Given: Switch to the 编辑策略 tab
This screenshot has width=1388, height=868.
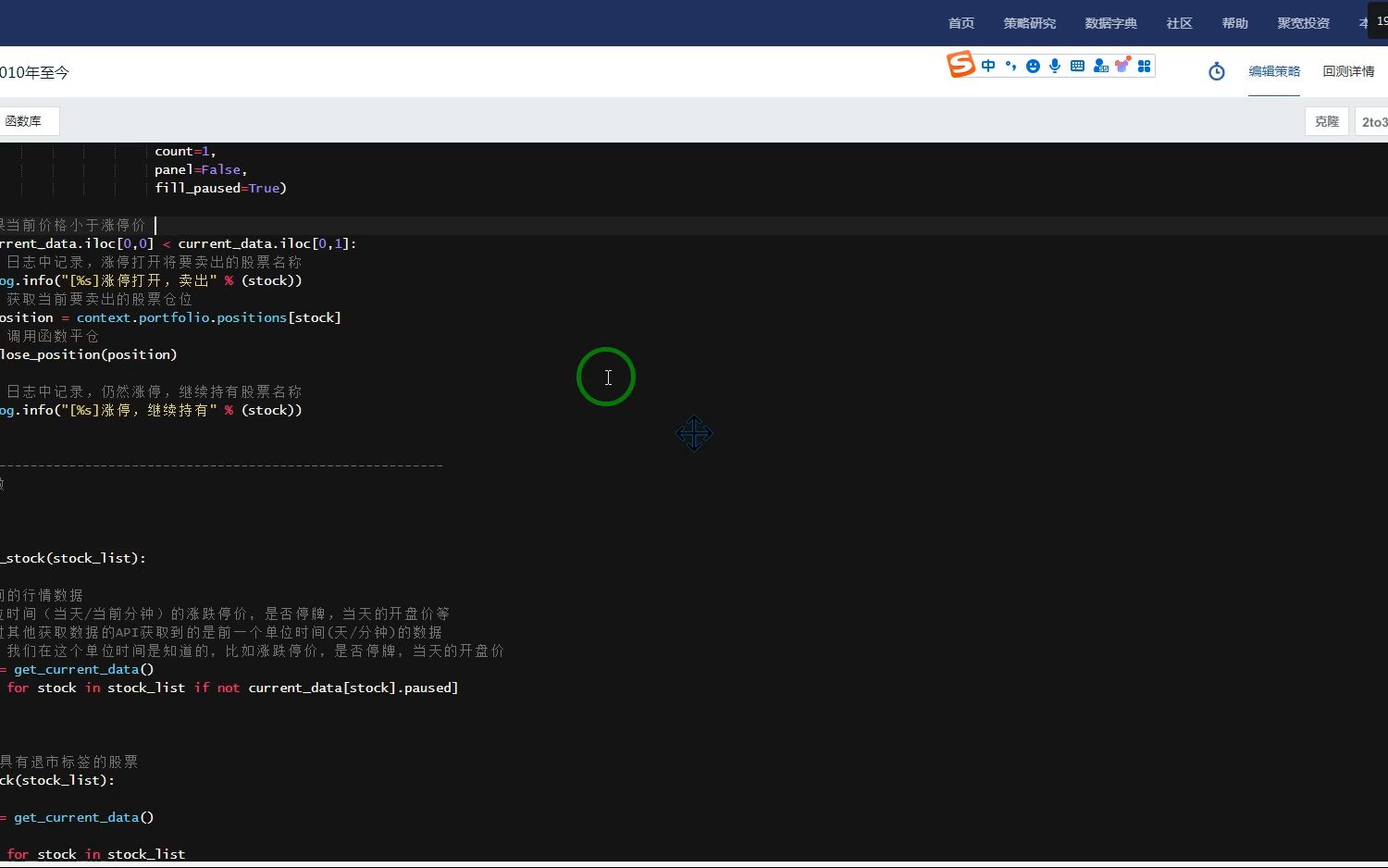Looking at the screenshot, I should pyautogui.click(x=1274, y=71).
